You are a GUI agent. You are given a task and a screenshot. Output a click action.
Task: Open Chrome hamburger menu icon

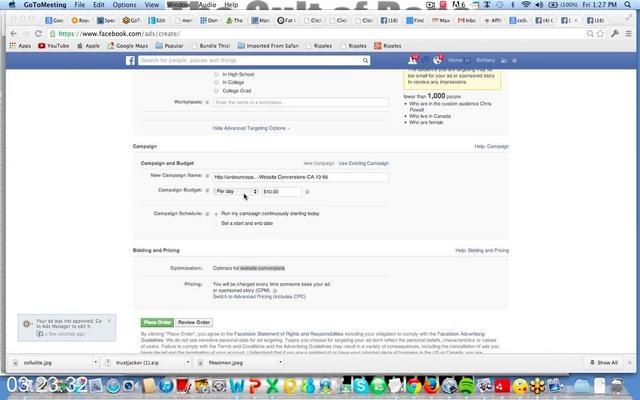629,33
